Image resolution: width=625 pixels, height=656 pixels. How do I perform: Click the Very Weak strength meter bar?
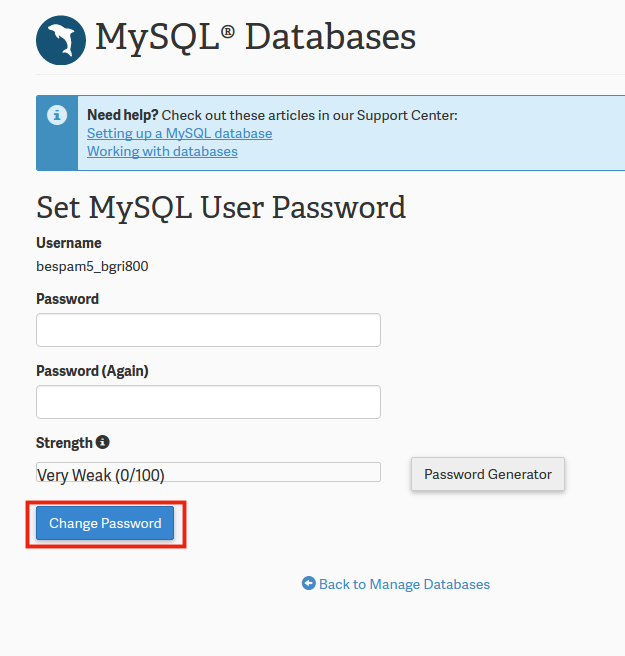tap(208, 473)
